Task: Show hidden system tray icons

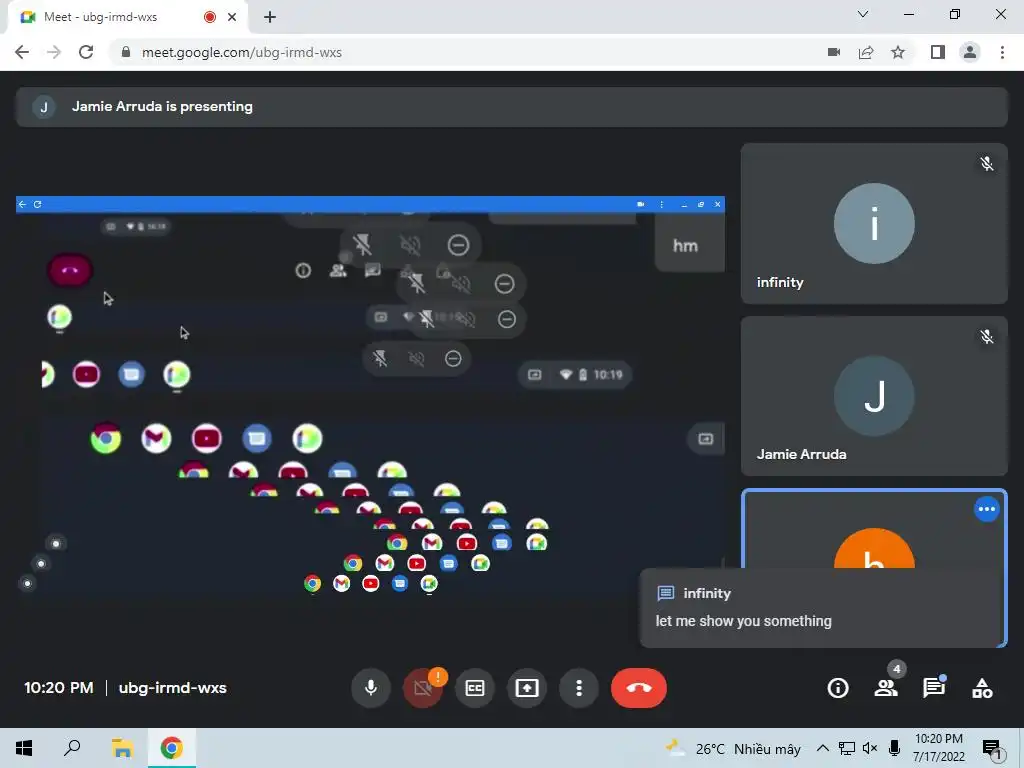Action: (823, 748)
